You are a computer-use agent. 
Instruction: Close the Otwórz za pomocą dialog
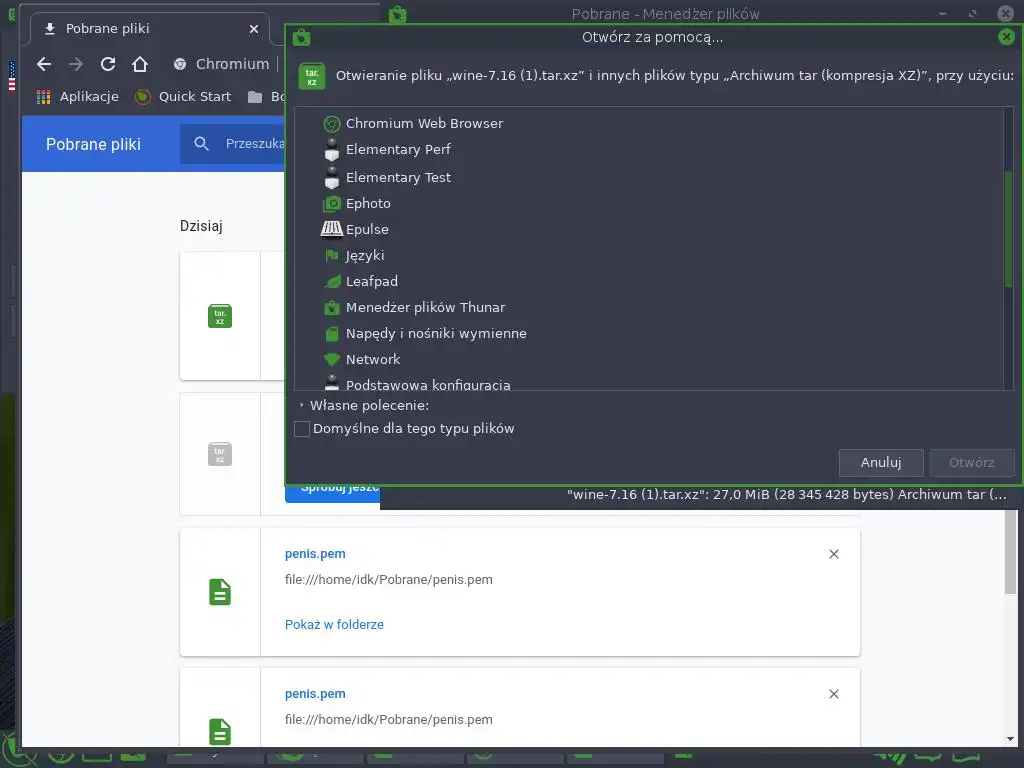1006,37
